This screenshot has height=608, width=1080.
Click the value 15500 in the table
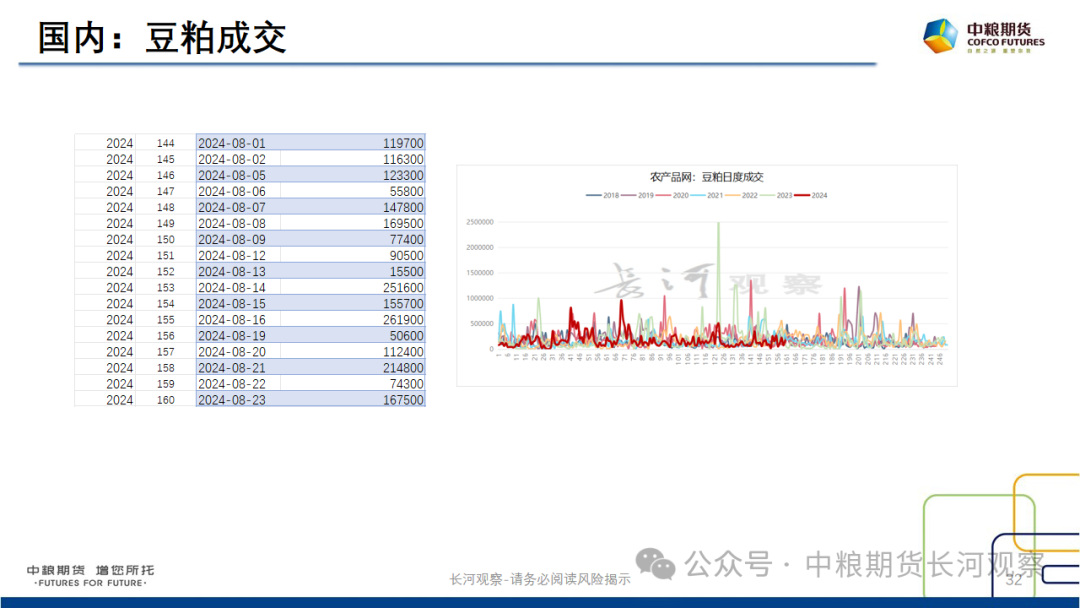pyautogui.click(x=406, y=272)
